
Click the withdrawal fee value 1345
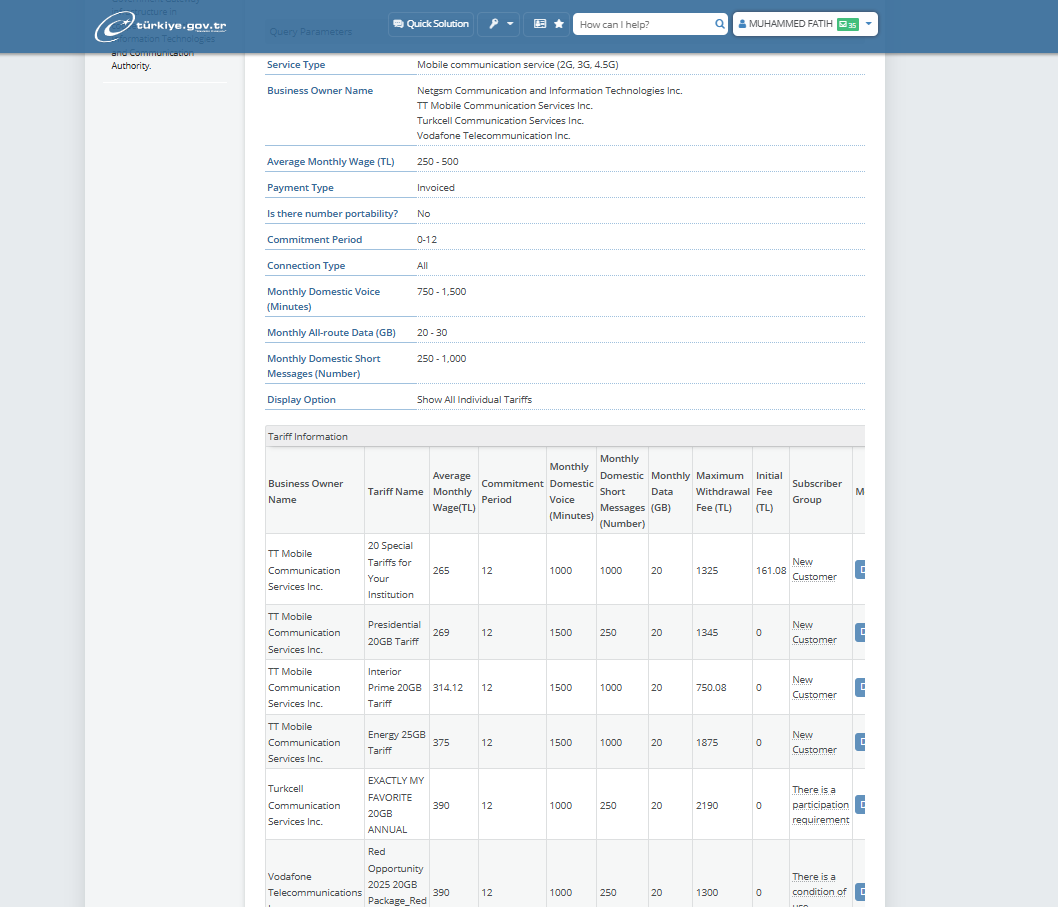[x=707, y=632]
